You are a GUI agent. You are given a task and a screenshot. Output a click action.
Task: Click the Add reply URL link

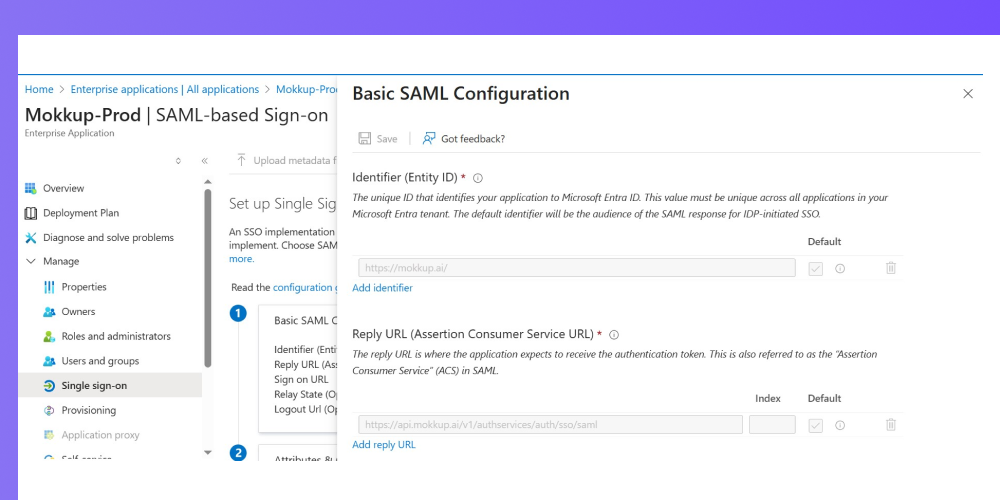click(x=384, y=445)
